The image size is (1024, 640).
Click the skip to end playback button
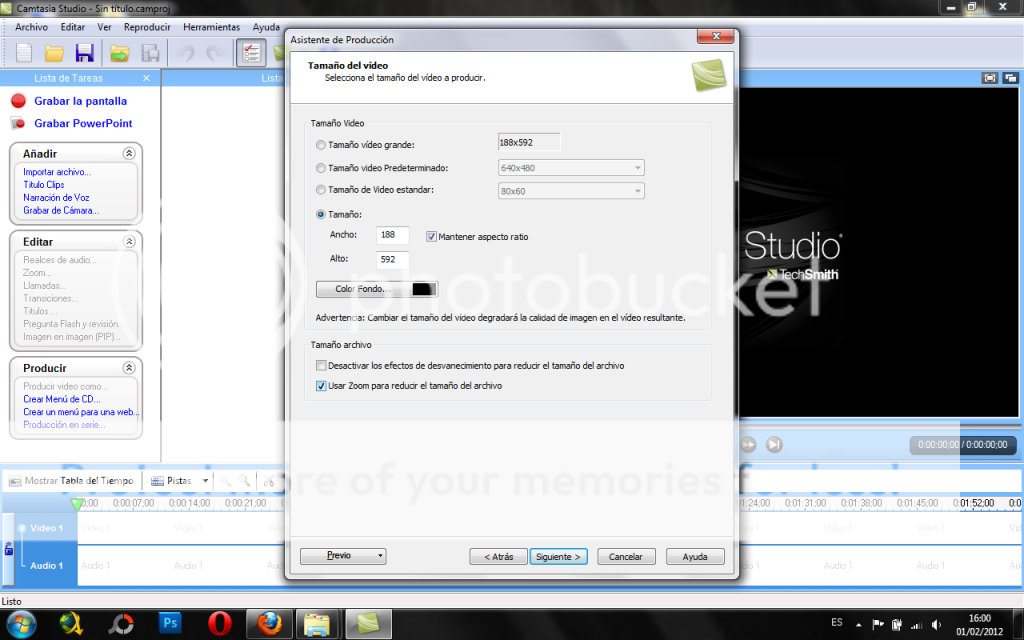774,444
